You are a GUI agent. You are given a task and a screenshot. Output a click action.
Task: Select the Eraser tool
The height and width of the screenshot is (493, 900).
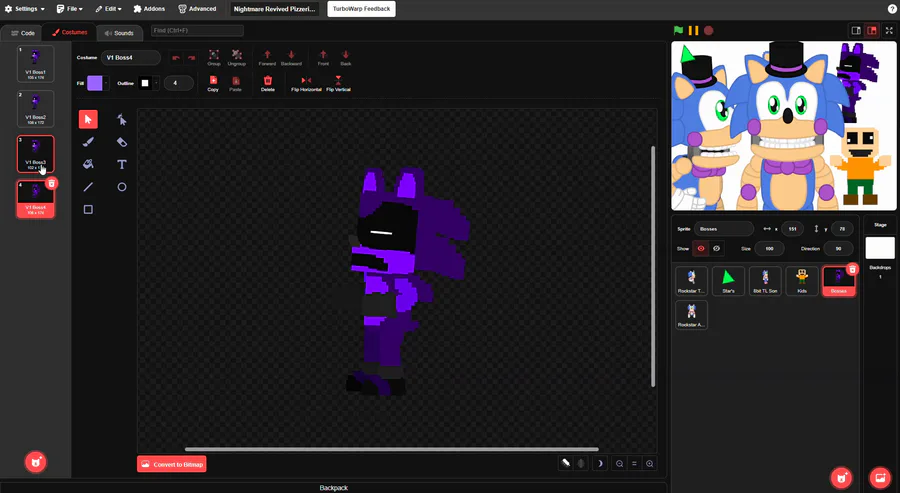[x=122, y=142]
